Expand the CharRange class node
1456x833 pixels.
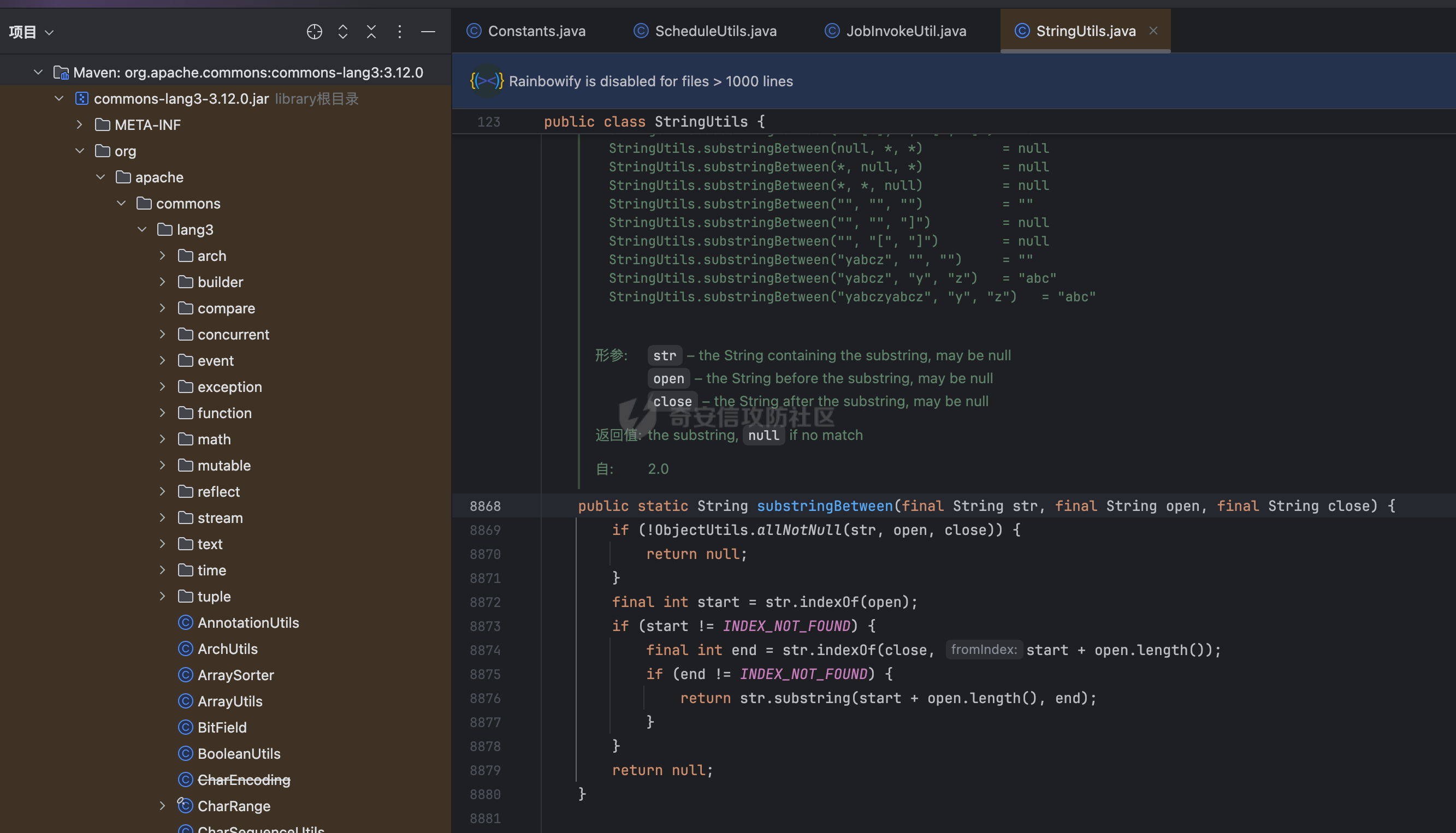163,806
